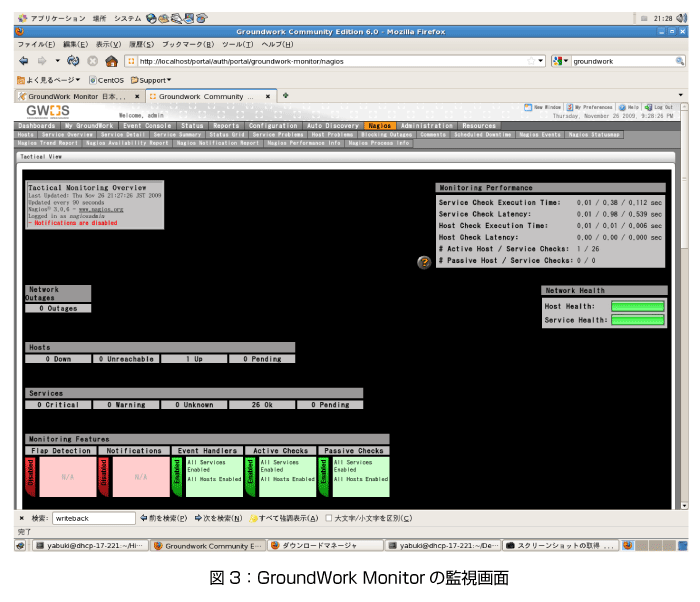Click the Passive Checks Enabled green indicator
This screenshot has width=700, height=602.
point(323,477)
